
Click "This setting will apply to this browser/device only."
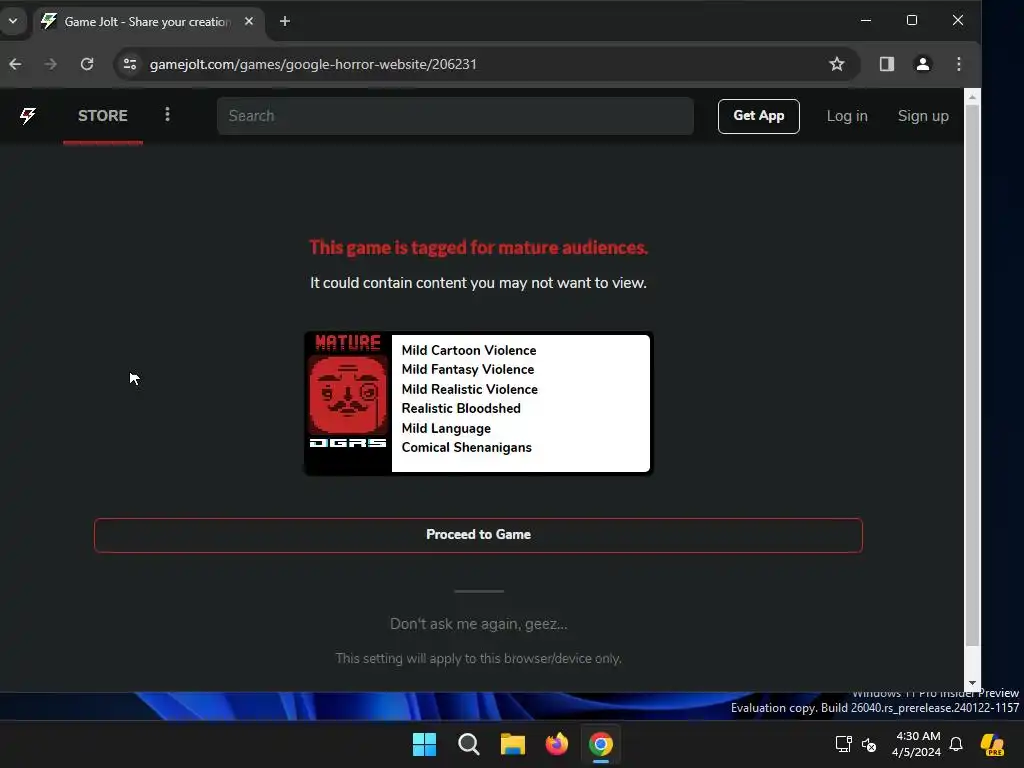(x=478, y=658)
